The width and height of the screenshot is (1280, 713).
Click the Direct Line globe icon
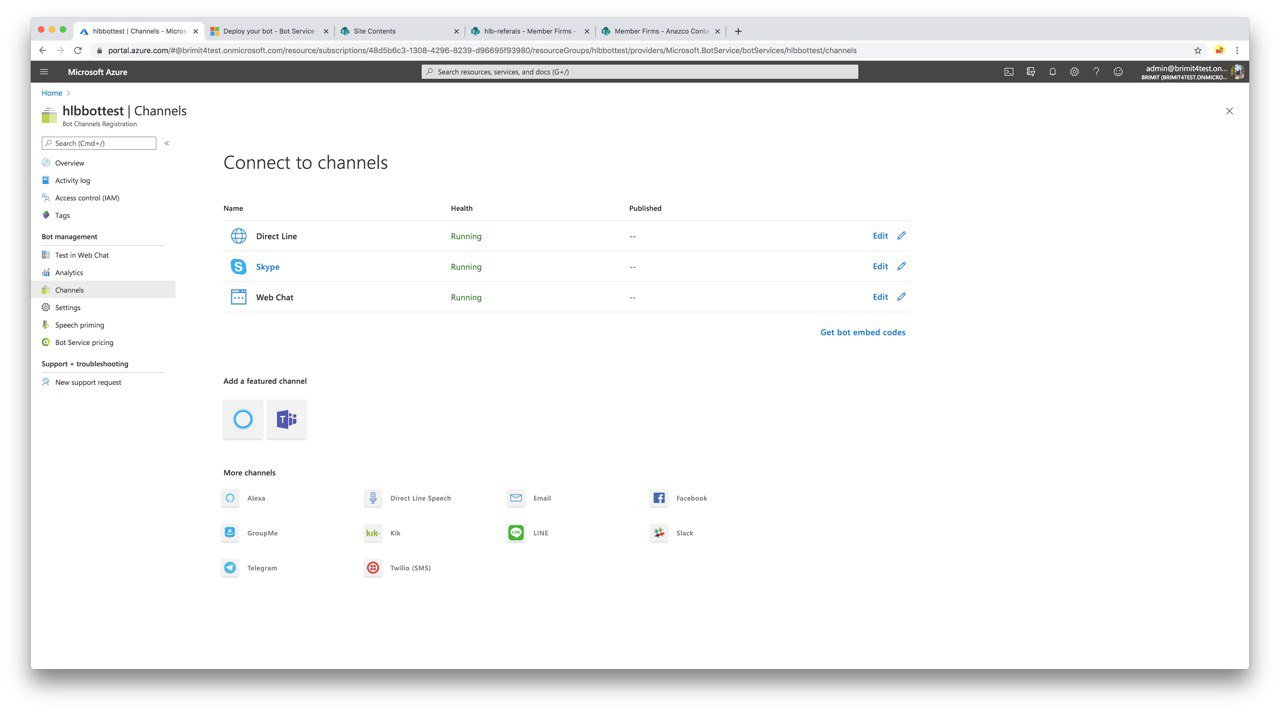(238, 236)
